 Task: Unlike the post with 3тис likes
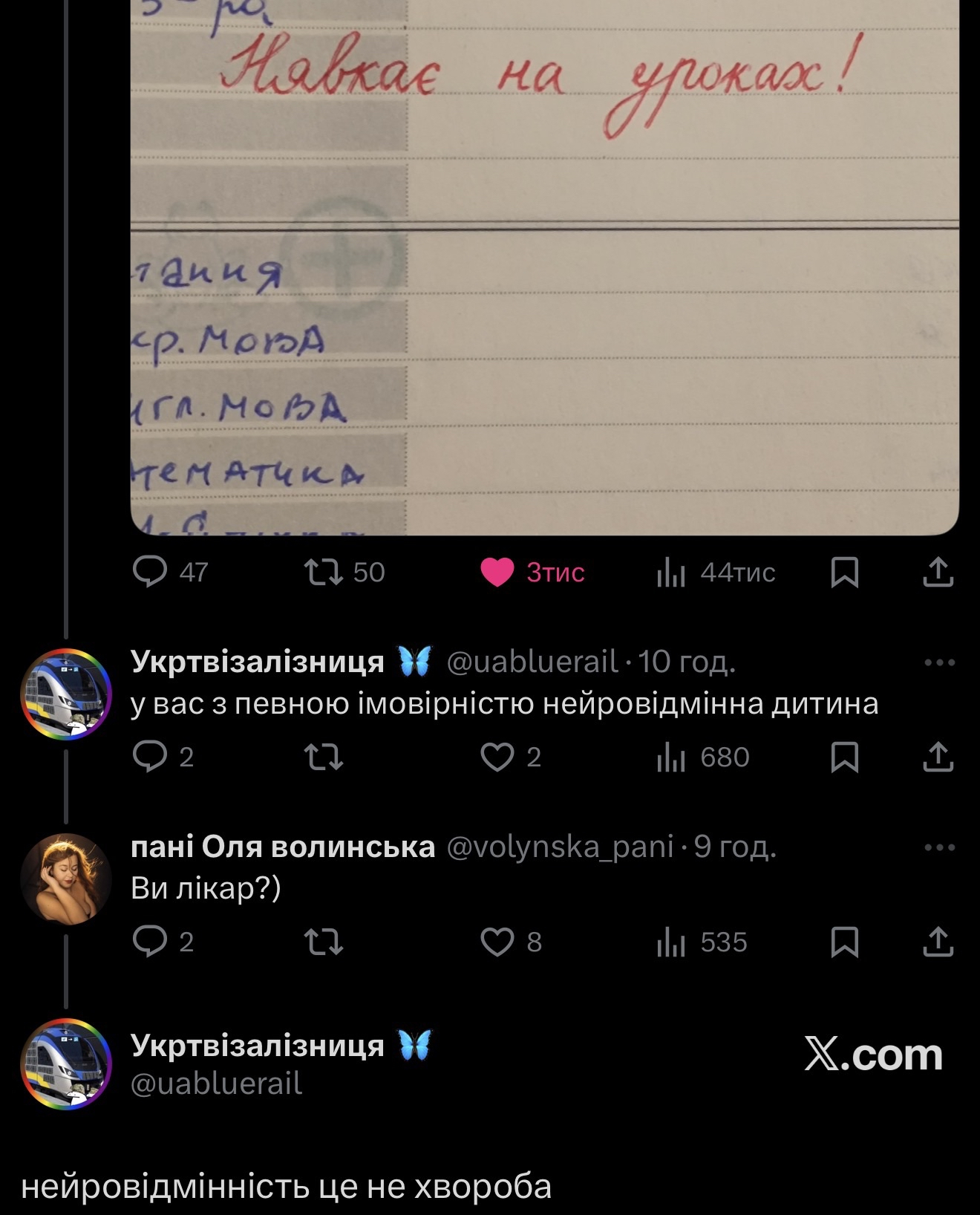(x=532, y=572)
